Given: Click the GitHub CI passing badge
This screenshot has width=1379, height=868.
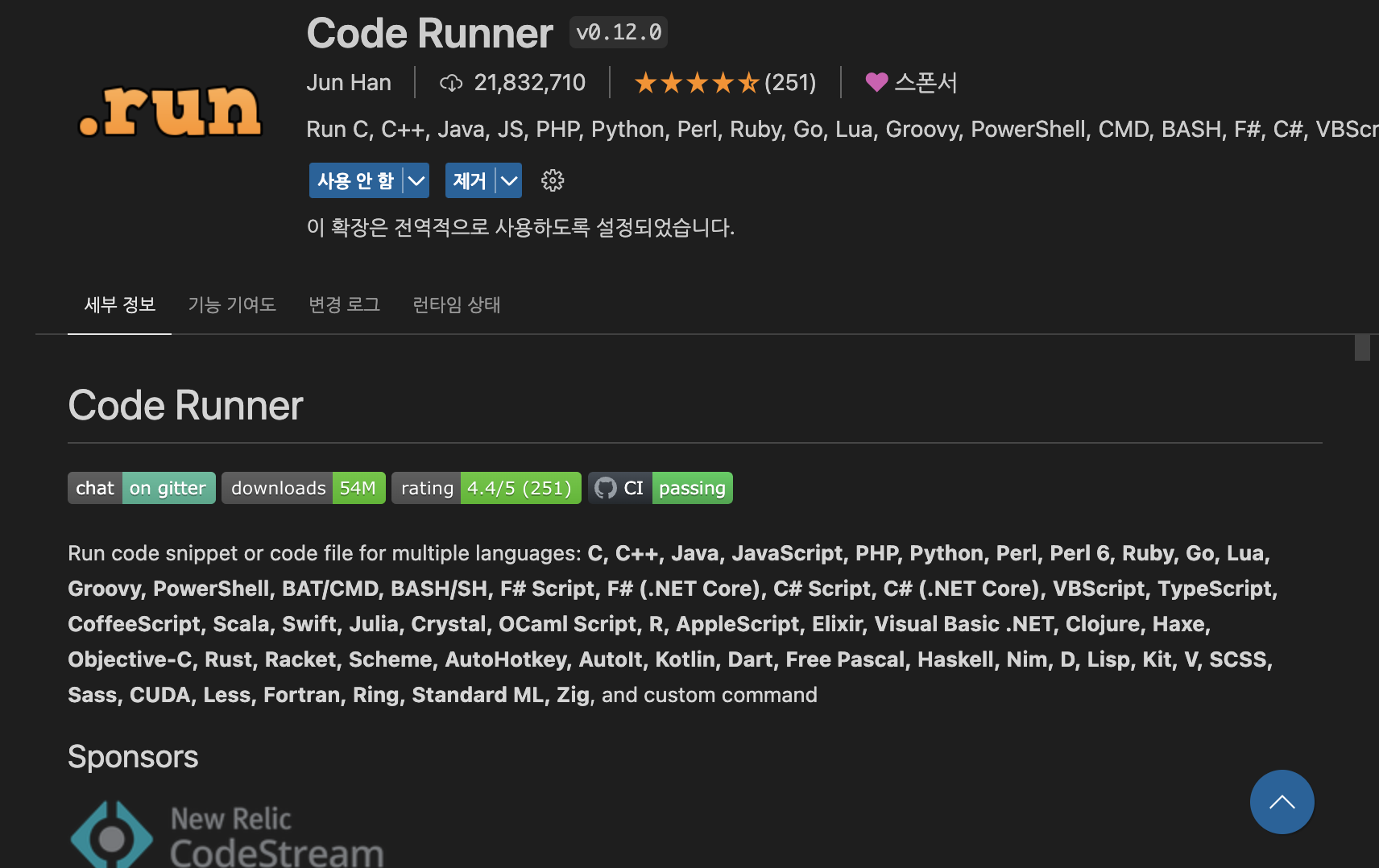Looking at the screenshot, I should click(661, 488).
